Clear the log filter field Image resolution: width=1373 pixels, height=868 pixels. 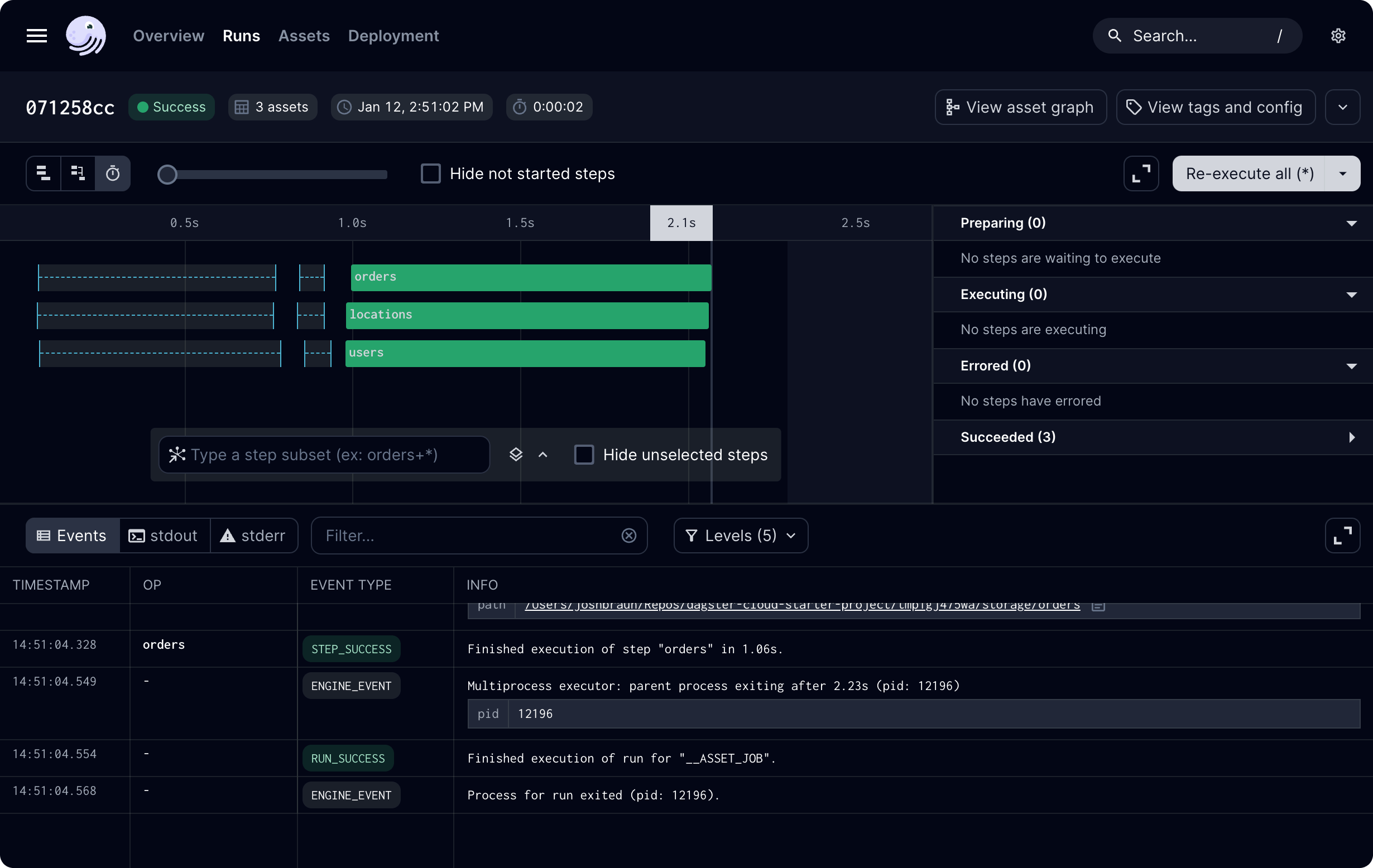click(x=629, y=536)
